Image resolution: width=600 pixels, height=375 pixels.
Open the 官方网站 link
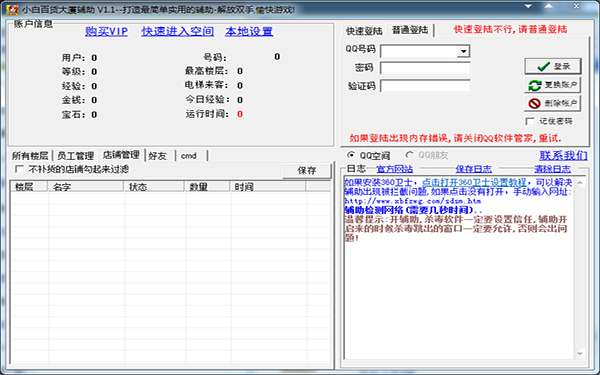(x=395, y=169)
